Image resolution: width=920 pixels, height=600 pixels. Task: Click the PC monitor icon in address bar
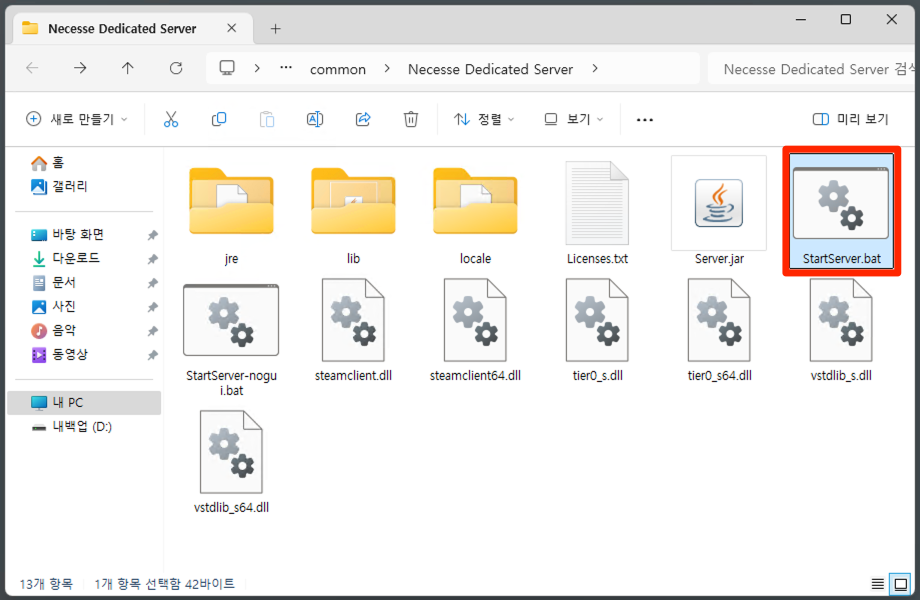pos(227,68)
